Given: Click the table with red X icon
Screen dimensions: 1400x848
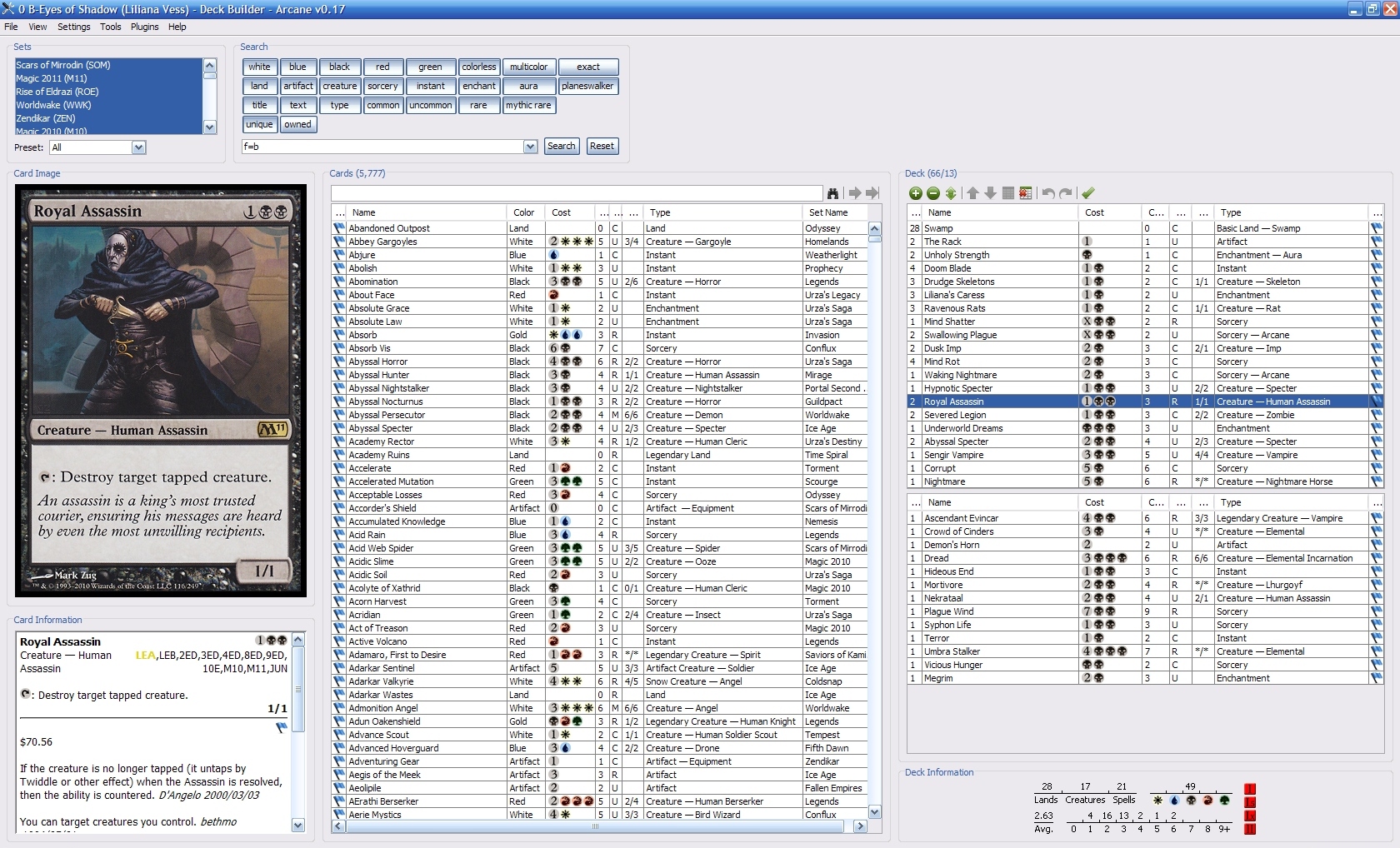Looking at the screenshot, I should [x=1025, y=193].
